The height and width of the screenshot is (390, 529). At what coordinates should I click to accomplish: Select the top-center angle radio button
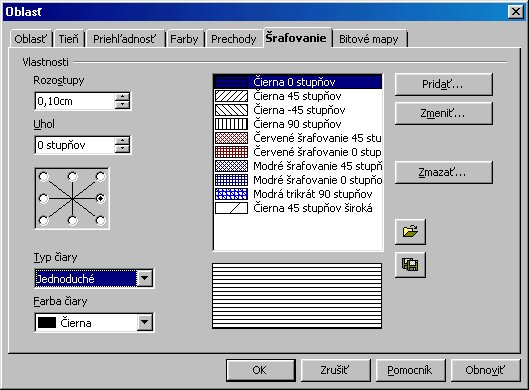[x=73, y=176]
